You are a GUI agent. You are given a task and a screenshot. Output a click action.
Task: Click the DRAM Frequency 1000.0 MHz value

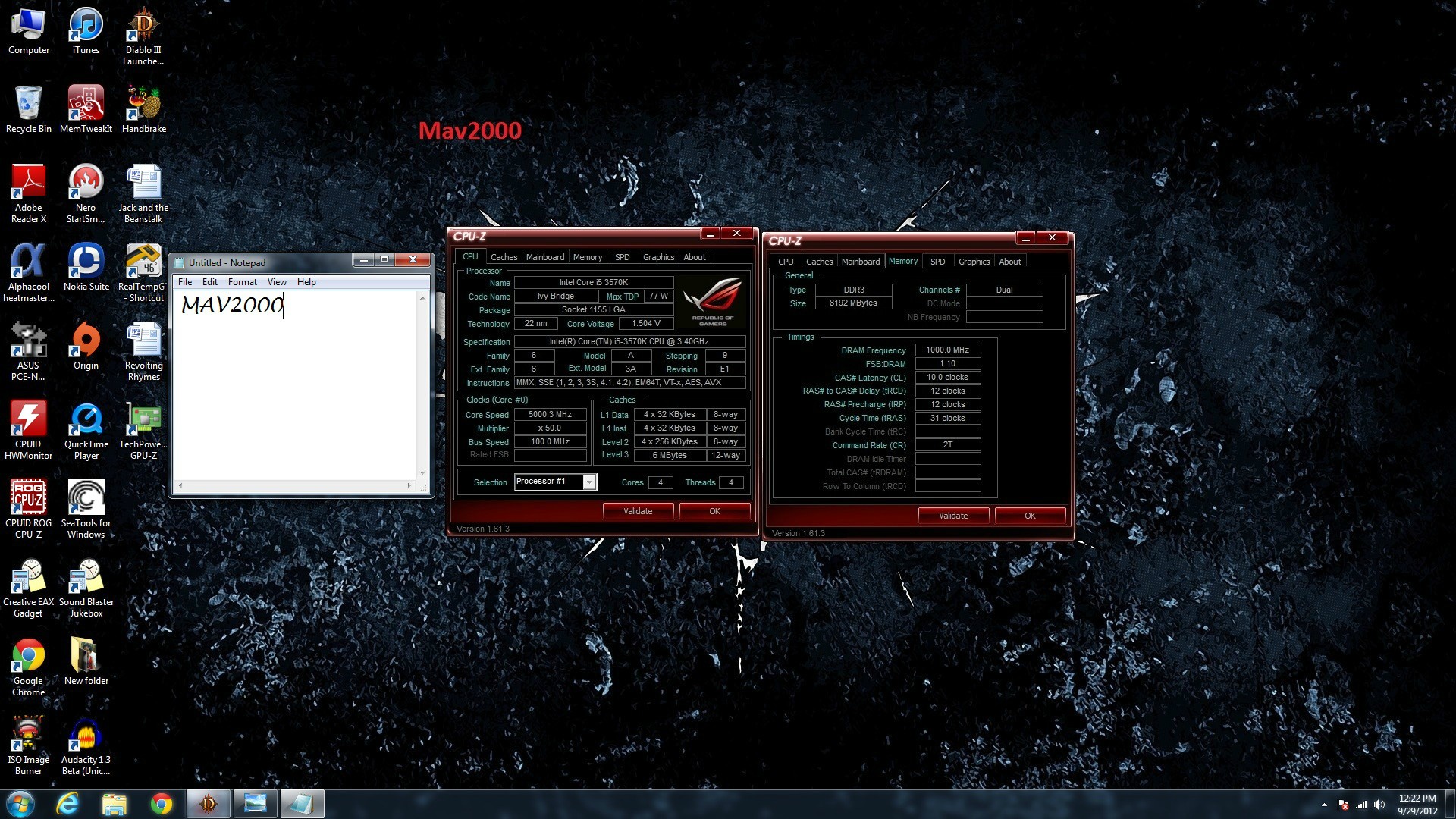click(948, 350)
